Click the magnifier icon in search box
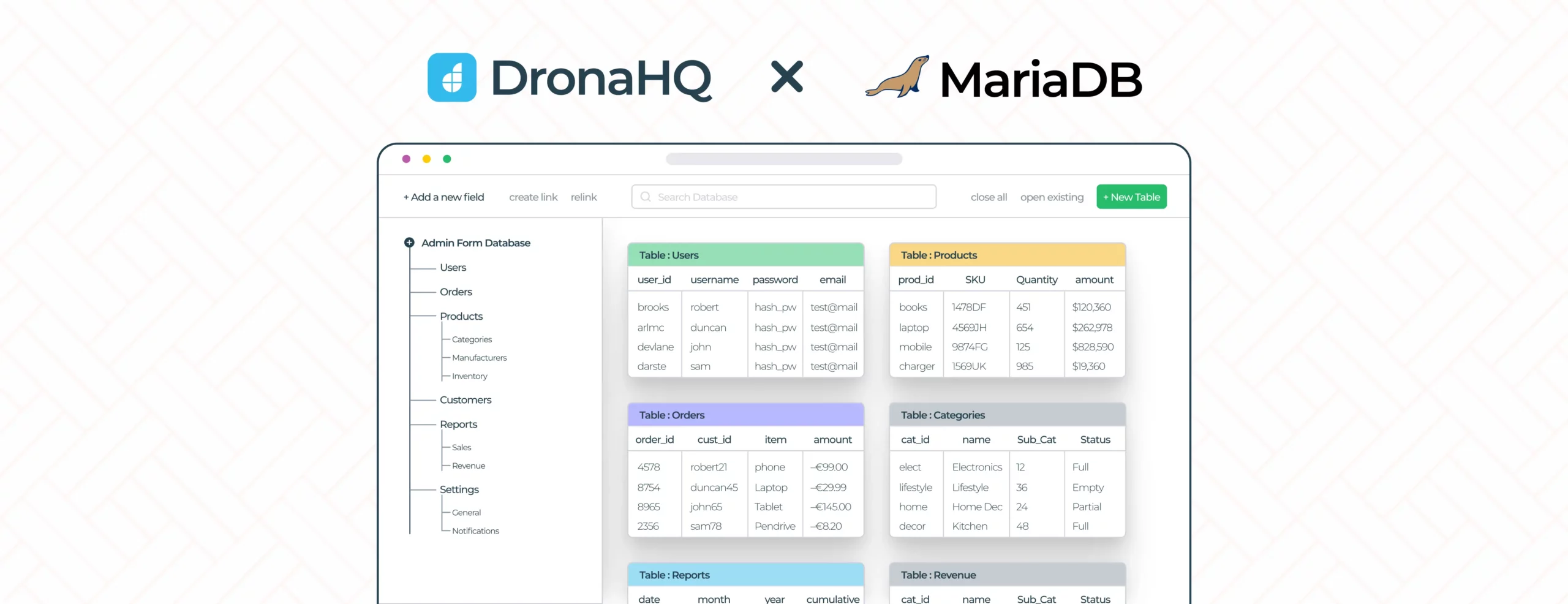The image size is (1568, 604). (x=646, y=197)
